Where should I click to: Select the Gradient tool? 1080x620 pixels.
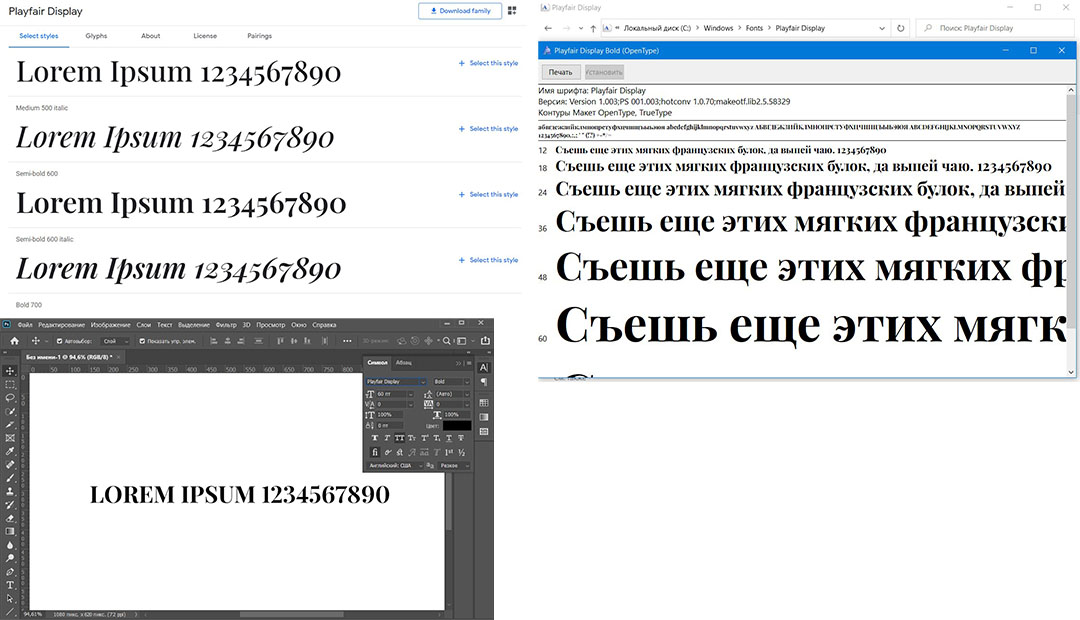tap(10, 531)
